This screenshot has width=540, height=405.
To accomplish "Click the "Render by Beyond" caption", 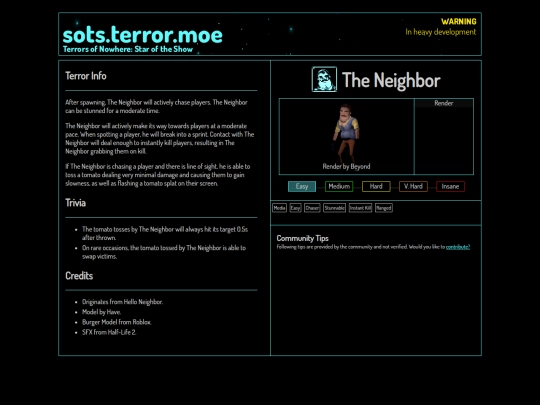I will [346, 166].
